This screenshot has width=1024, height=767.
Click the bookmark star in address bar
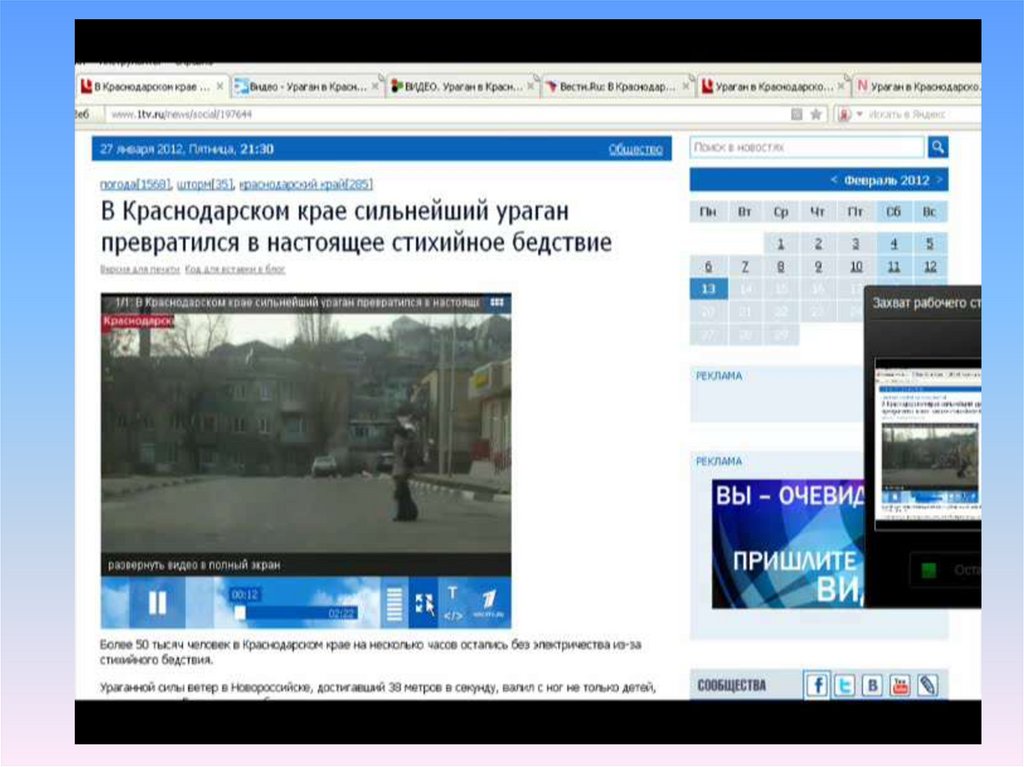[x=816, y=114]
